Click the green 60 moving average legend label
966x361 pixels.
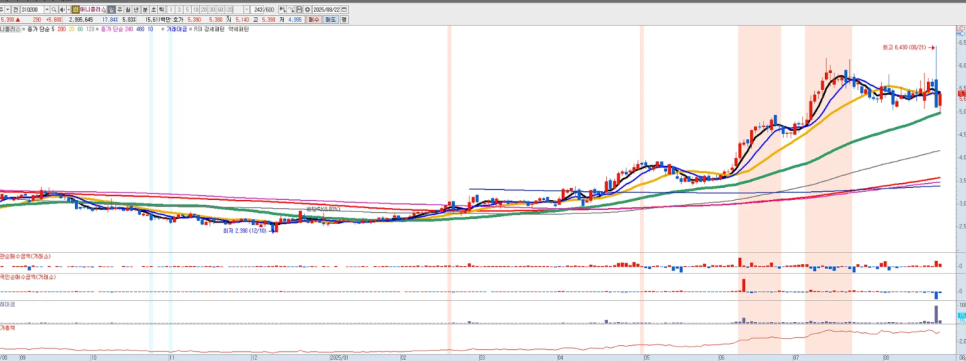click(x=80, y=29)
